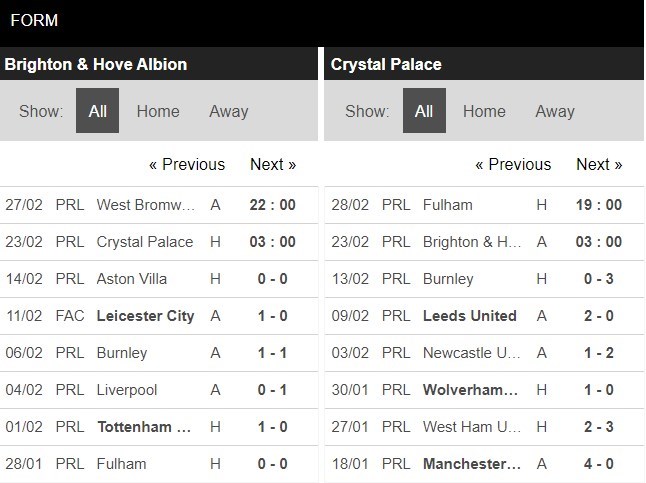646x483 pixels.
Task: Click the Brighton & Hove Albion header
Action: click(x=96, y=64)
